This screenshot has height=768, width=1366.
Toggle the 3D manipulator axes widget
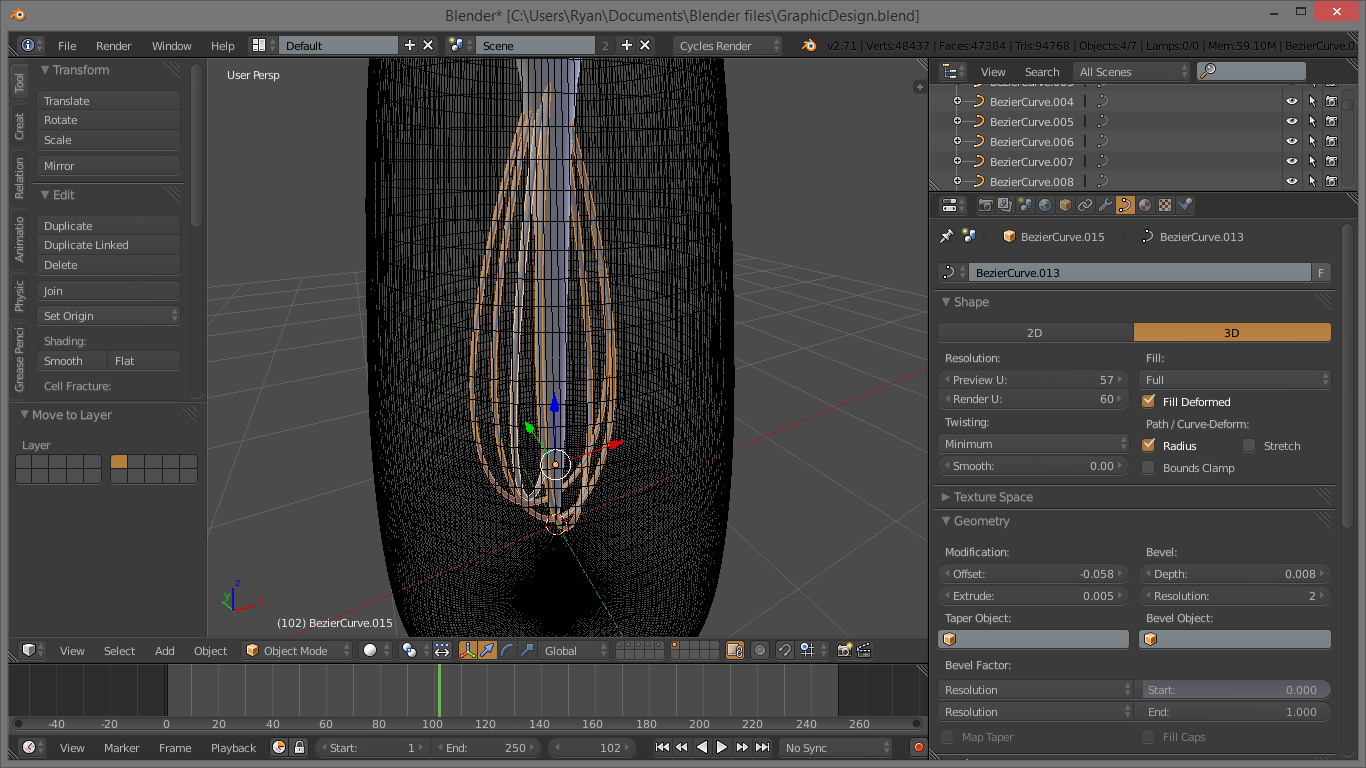click(x=468, y=650)
